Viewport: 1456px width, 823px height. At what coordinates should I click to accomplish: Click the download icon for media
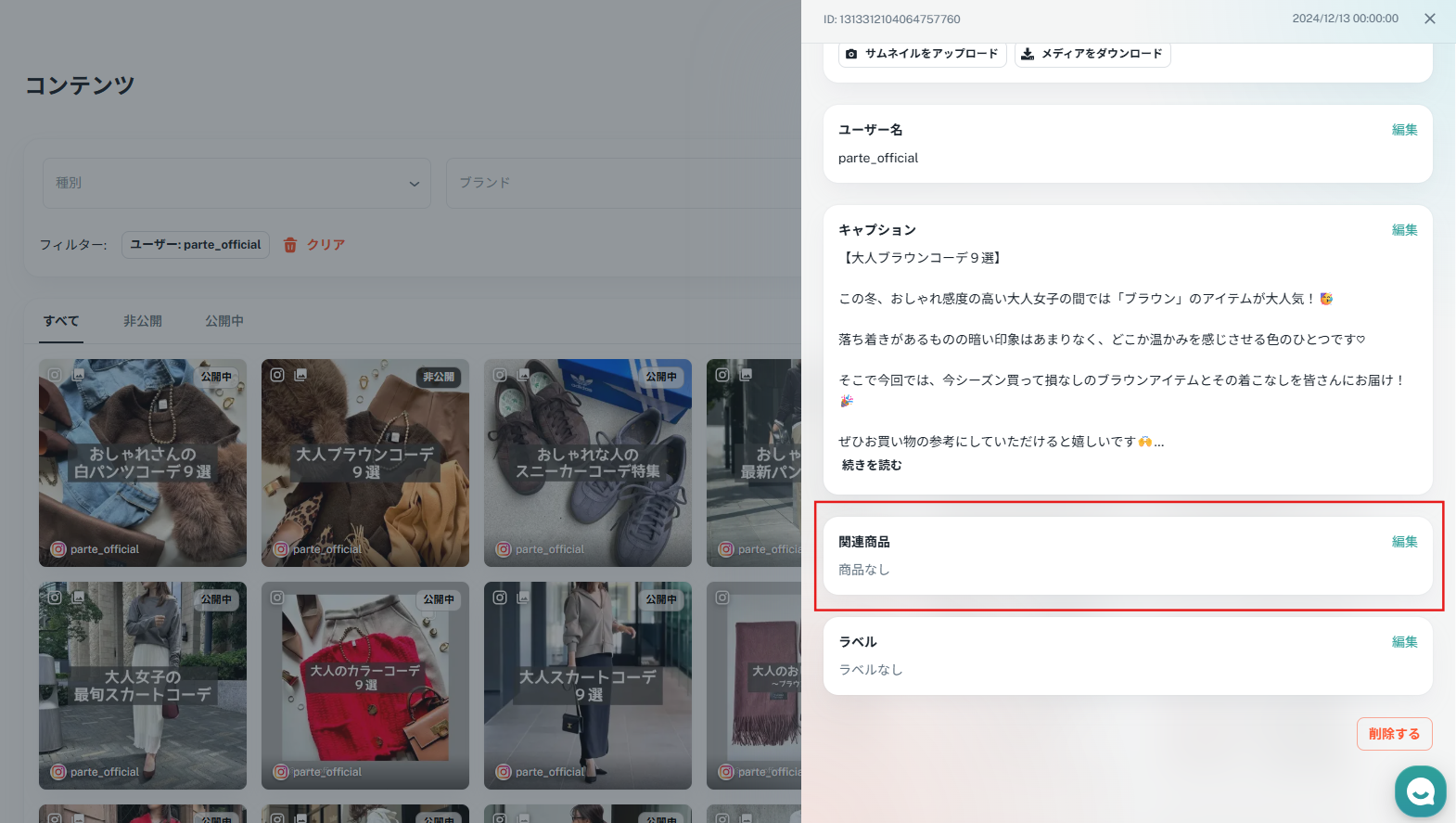click(x=1028, y=54)
